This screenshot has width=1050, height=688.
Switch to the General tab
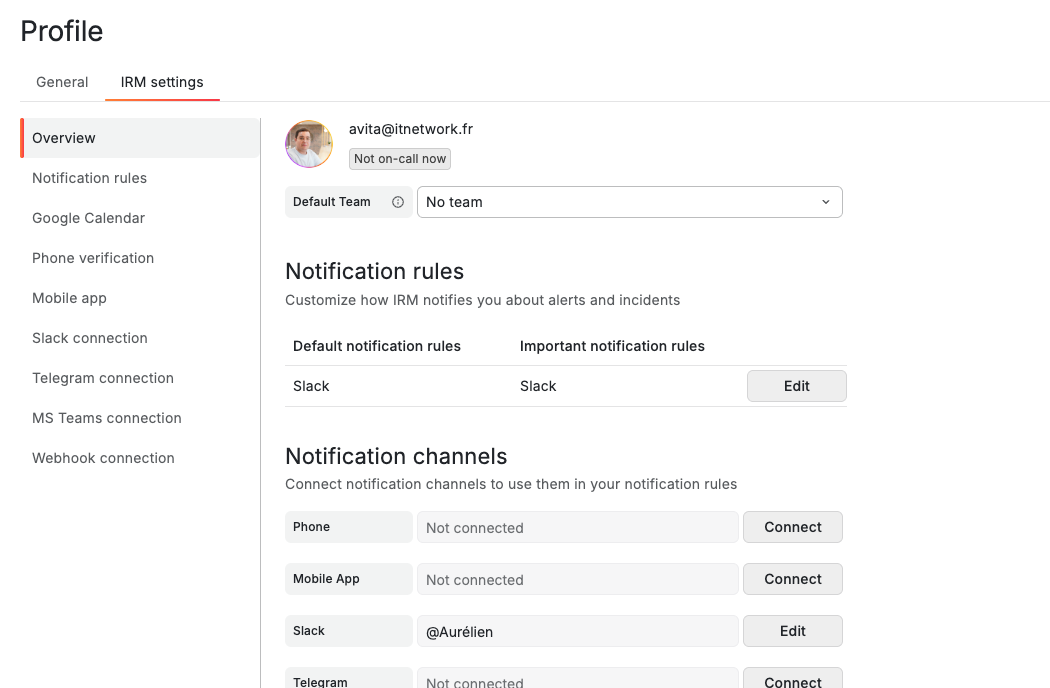coord(61,82)
